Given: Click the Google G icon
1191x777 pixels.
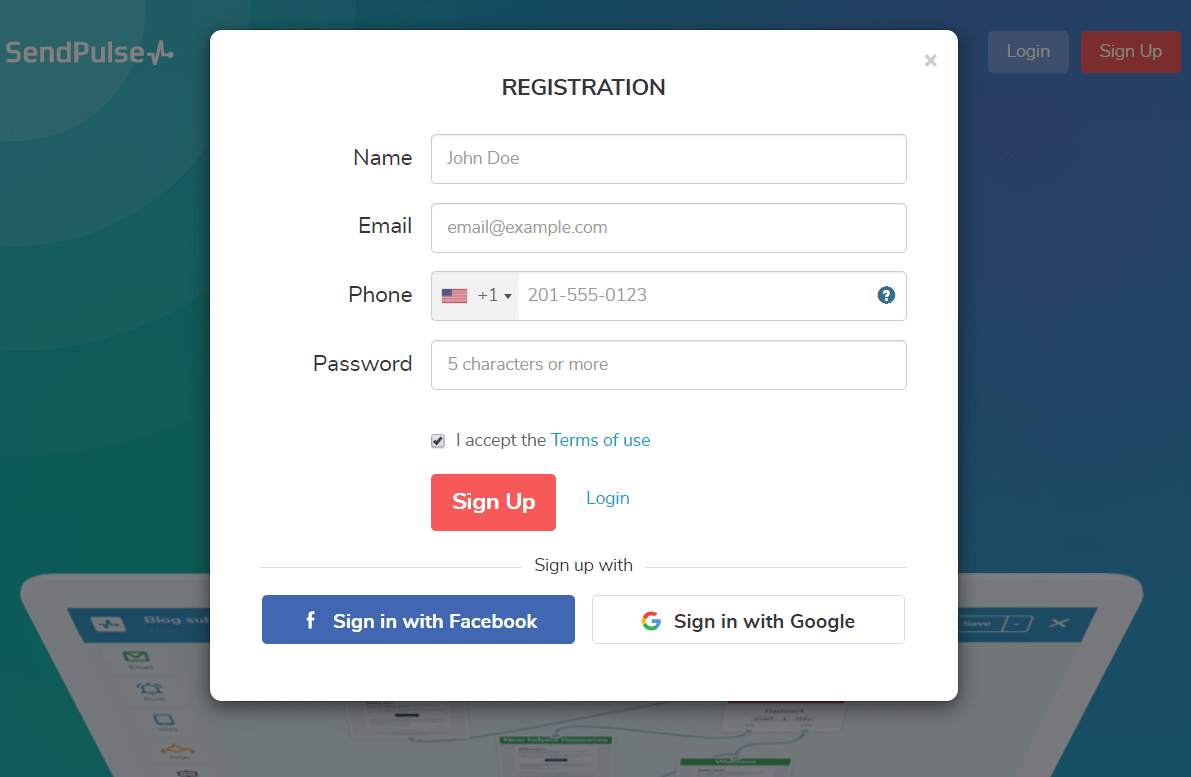Looking at the screenshot, I should point(650,620).
